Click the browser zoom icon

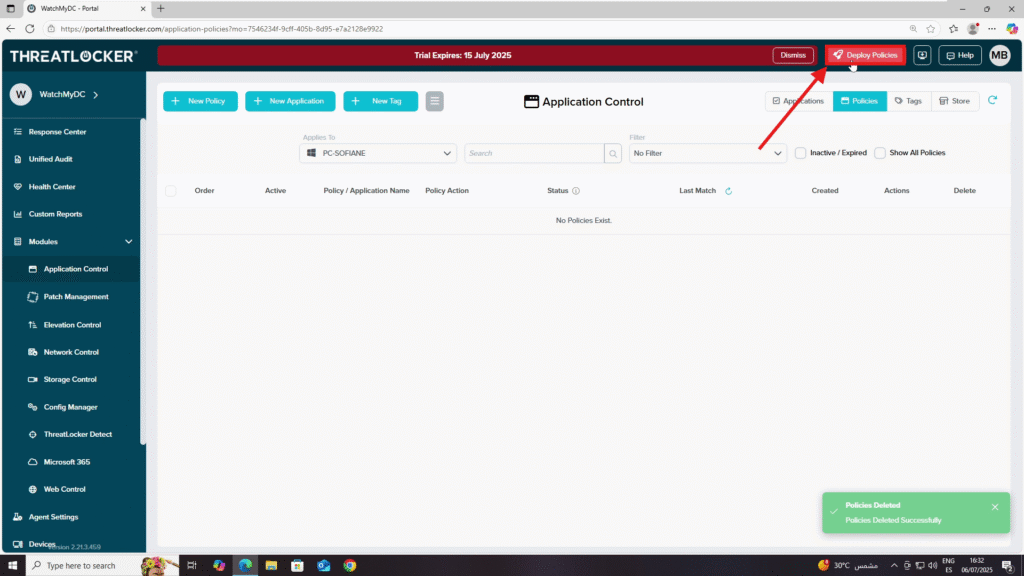[913, 29]
